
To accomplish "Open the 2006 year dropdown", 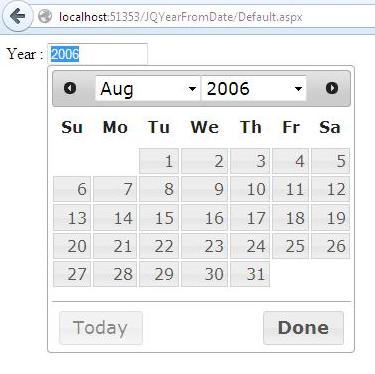I will (x=254, y=88).
